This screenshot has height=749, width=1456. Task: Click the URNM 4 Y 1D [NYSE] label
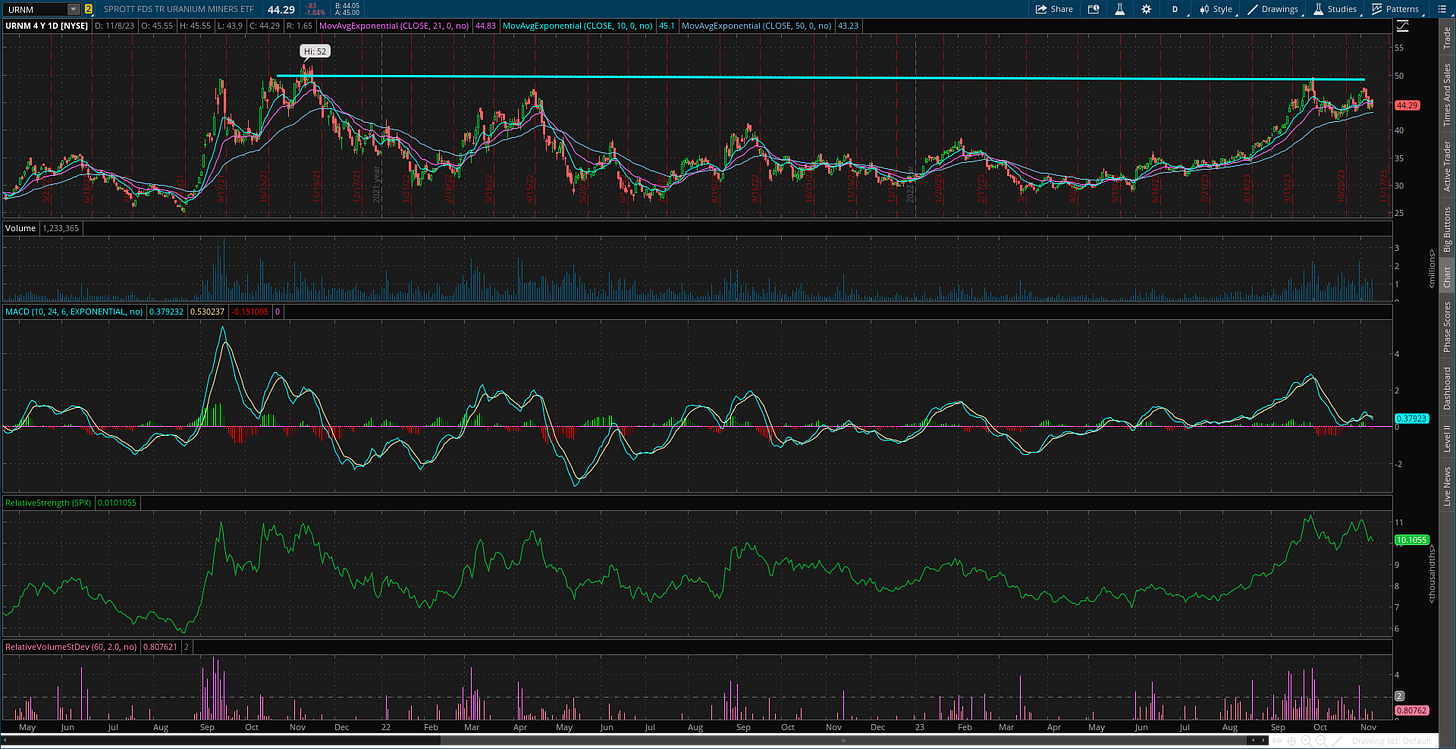pos(46,25)
